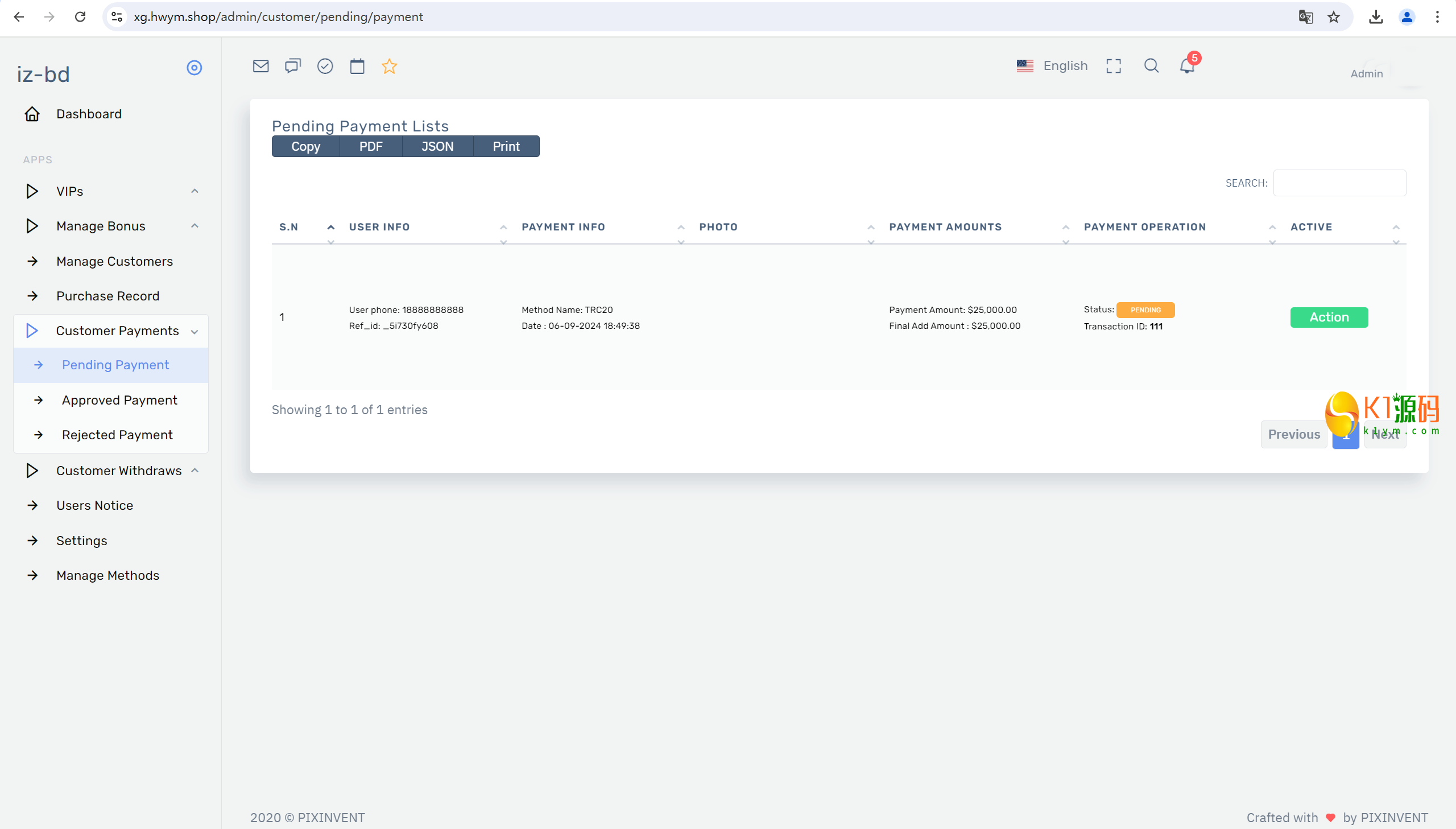Click the yellow star bookmark icon

pos(389,66)
